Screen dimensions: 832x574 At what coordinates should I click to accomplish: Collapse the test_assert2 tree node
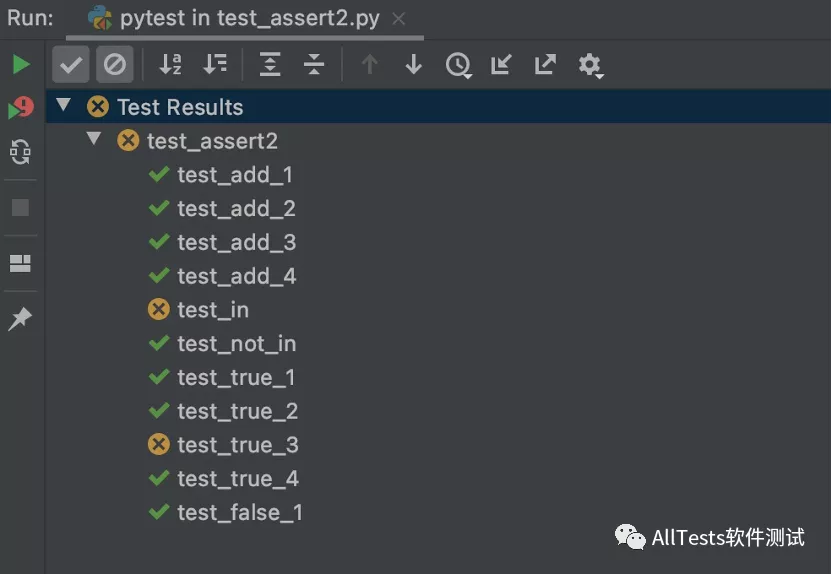tap(94, 139)
